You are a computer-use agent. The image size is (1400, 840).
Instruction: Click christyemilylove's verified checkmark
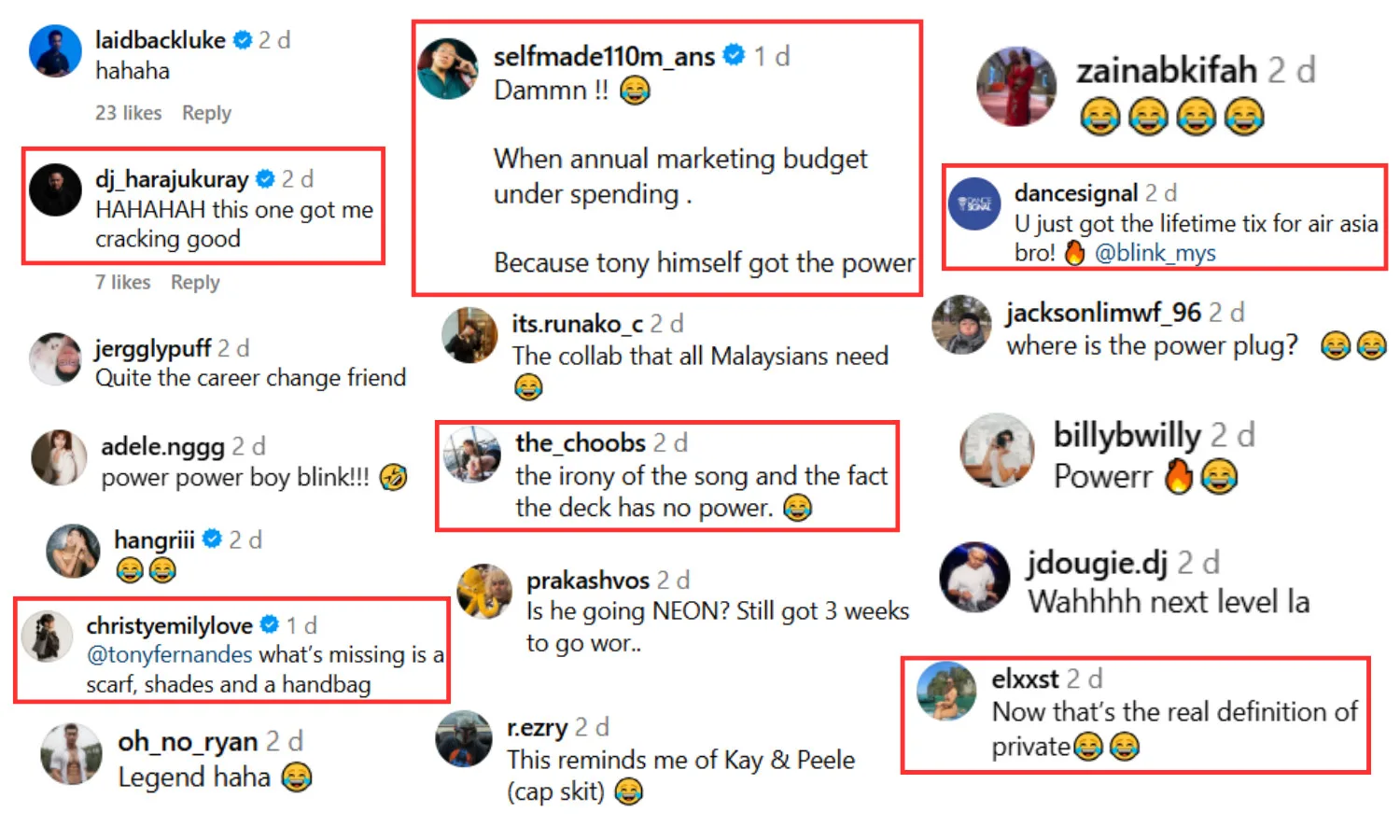[x=270, y=624]
